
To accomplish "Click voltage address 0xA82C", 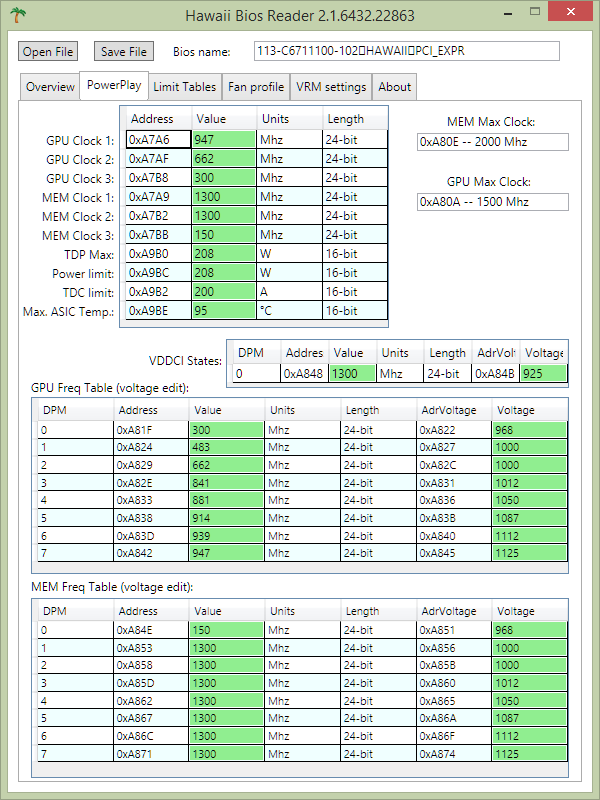I will click(x=454, y=465).
